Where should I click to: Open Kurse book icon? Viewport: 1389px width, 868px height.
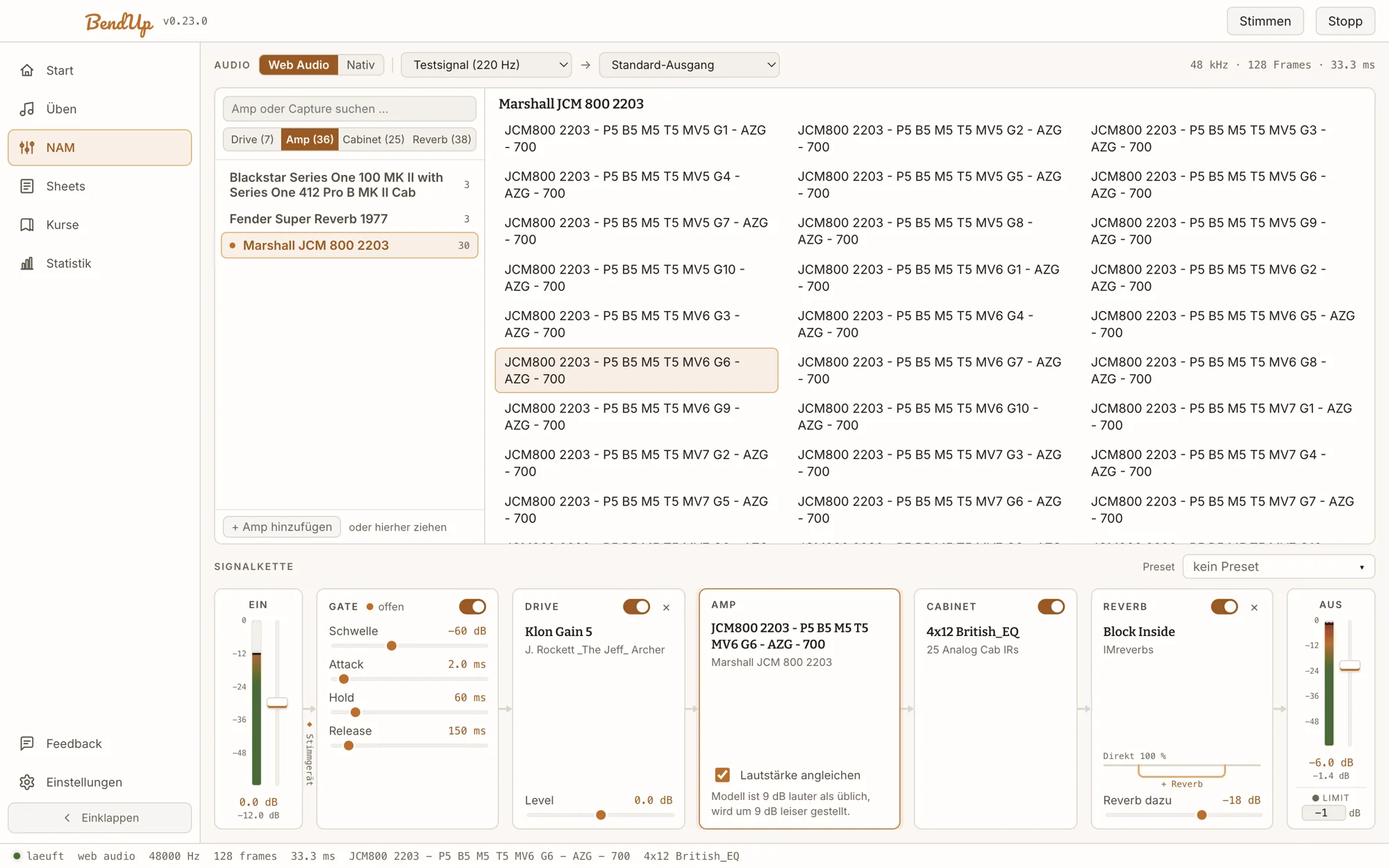coord(27,225)
